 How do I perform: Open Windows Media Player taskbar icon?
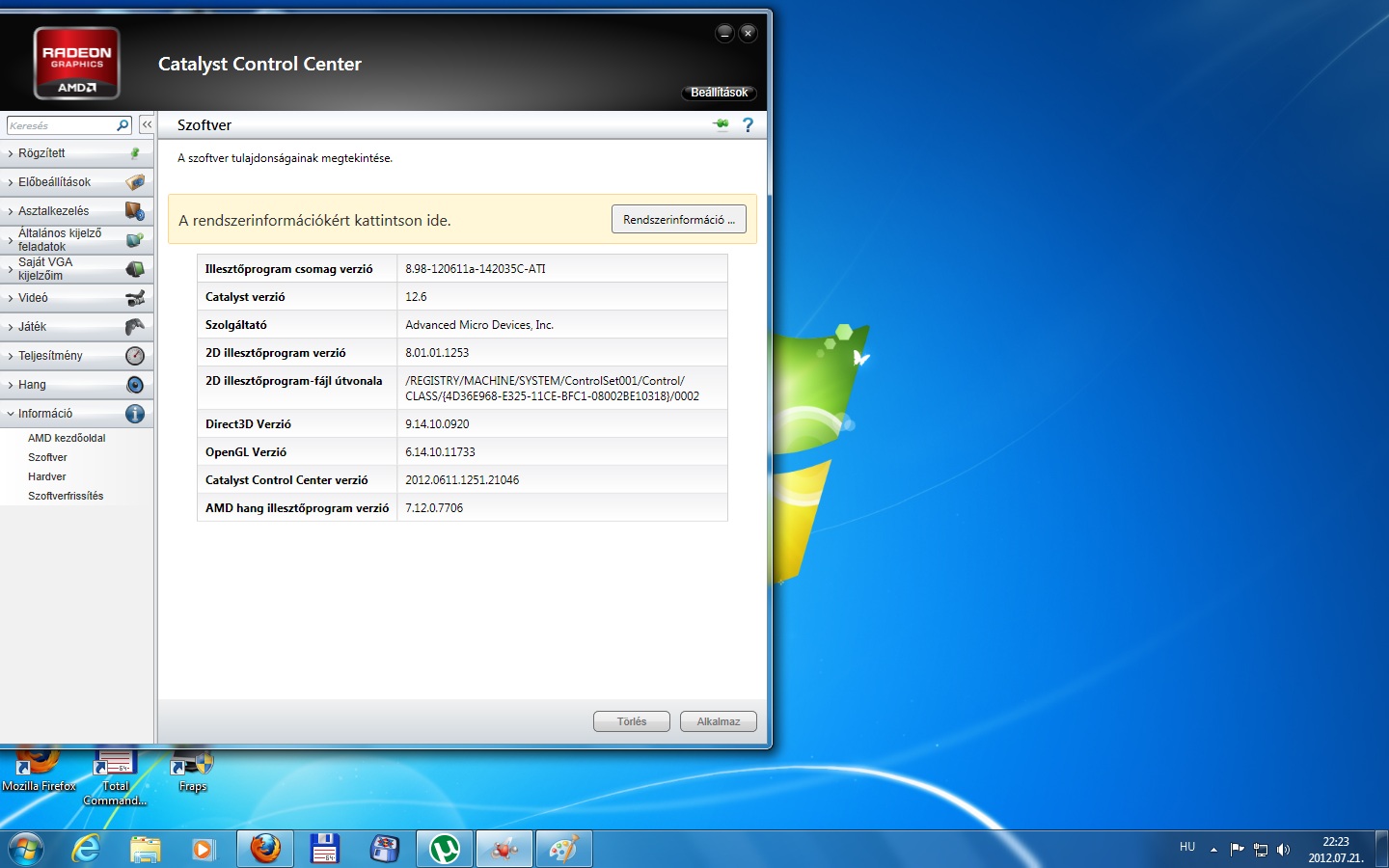204,849
